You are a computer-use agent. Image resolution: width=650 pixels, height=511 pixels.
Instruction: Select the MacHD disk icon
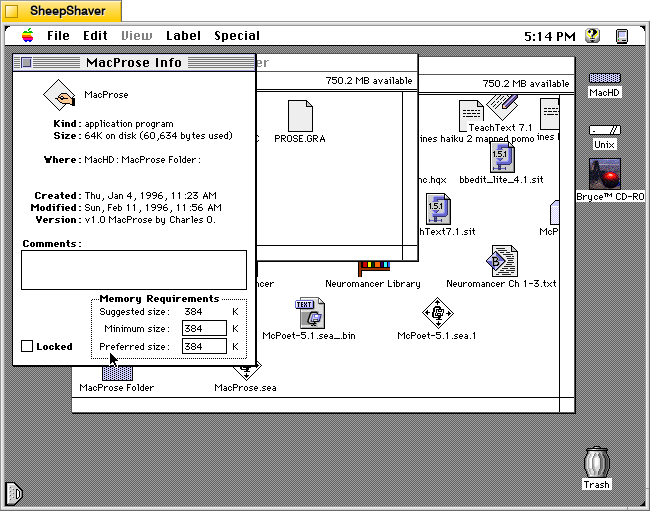604,78
